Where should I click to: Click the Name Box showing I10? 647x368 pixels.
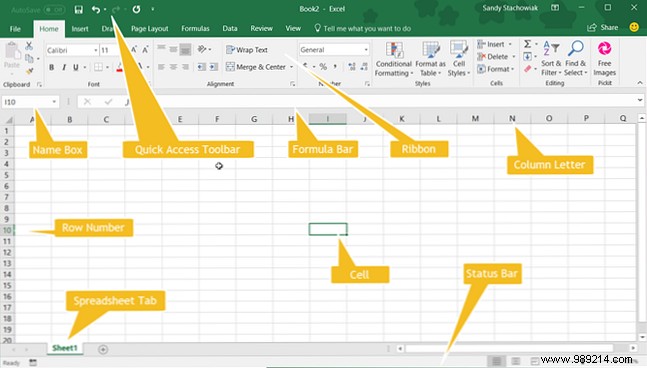click(30, 102)
